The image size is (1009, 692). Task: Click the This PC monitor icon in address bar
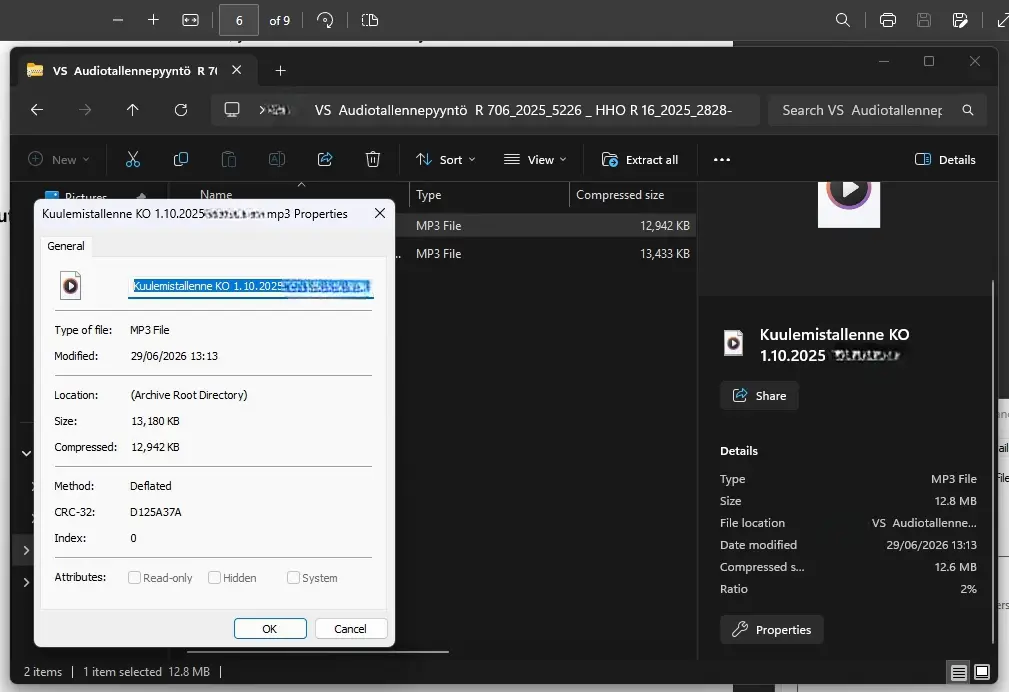tap(232, 110)
